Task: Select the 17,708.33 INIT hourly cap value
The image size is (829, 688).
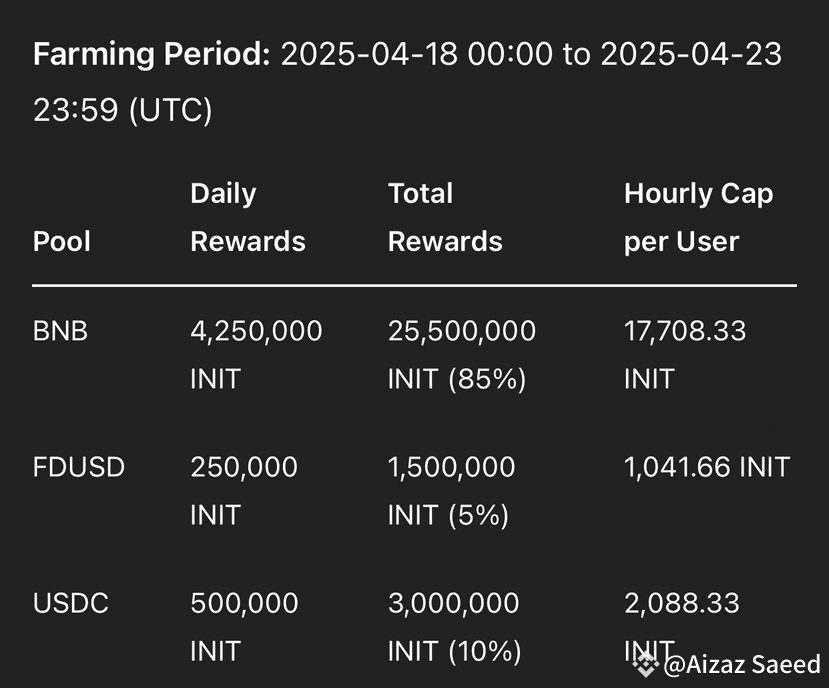Action: coord(685,354)
